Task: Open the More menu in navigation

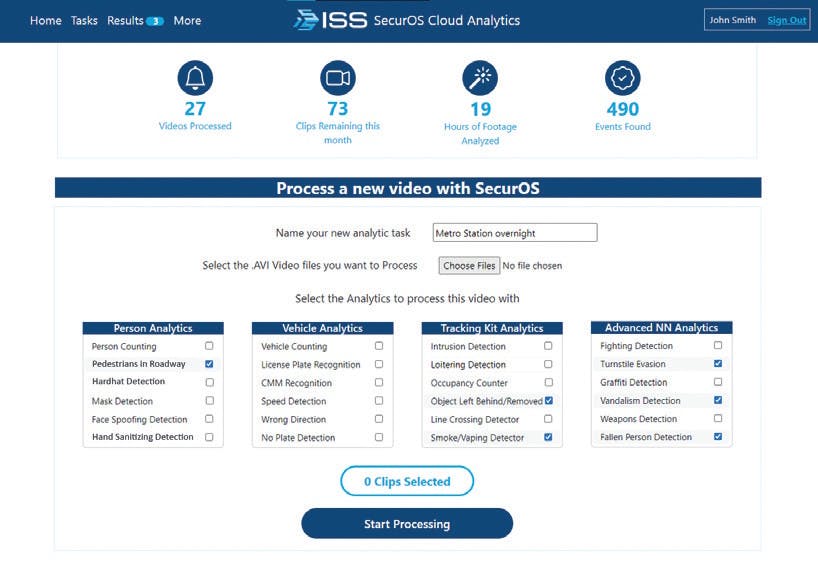Action: pos(187,20)
